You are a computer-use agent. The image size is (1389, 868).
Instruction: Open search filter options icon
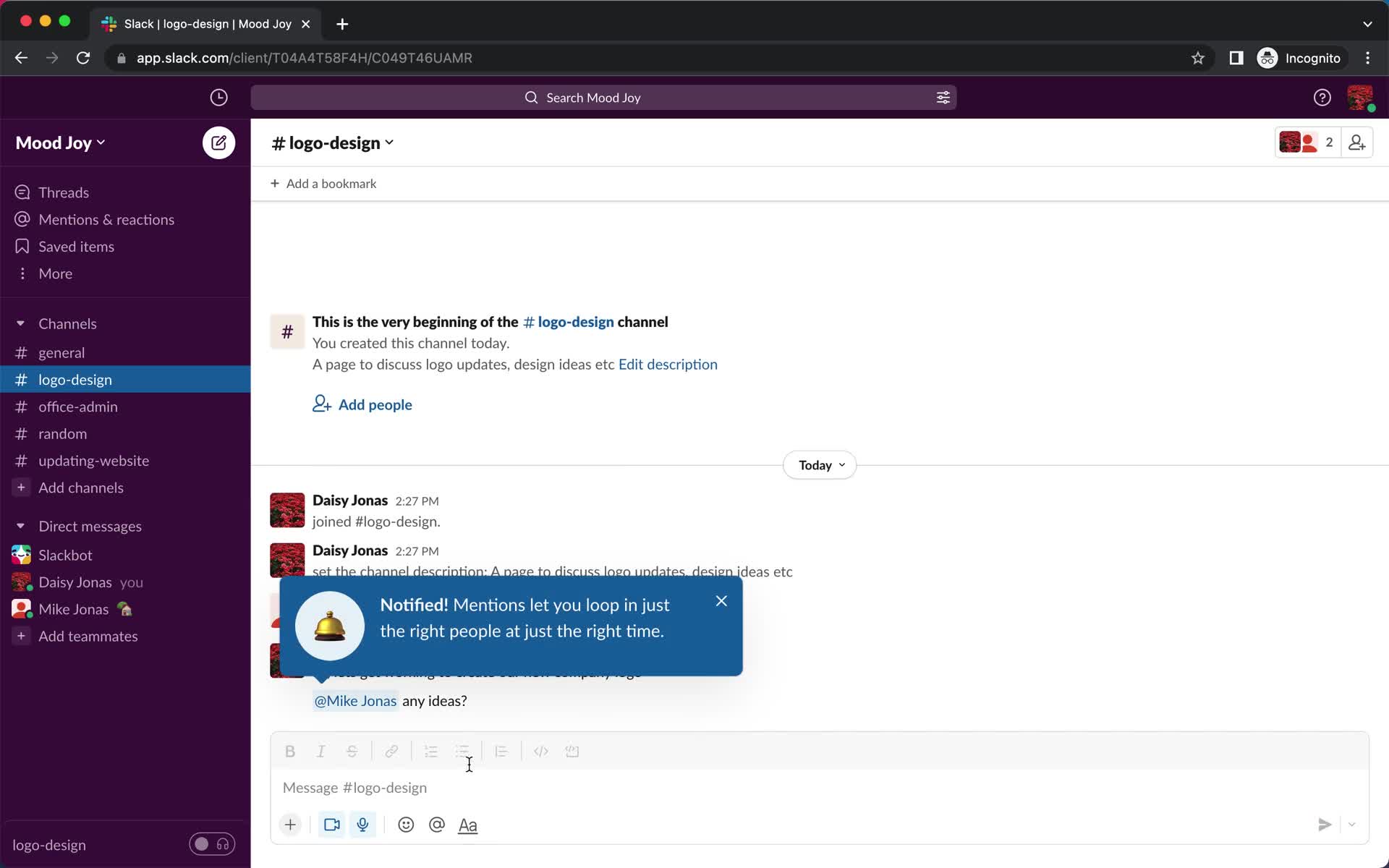(943, 98)
